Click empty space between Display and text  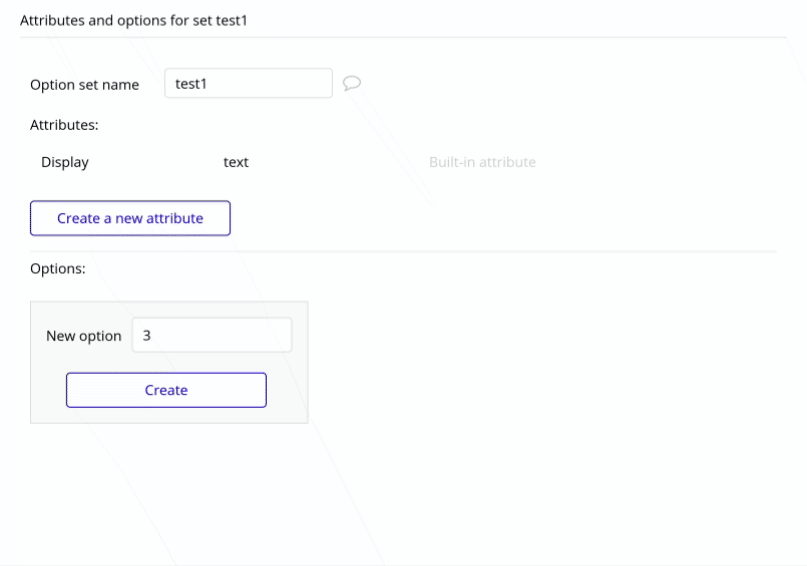point(155,162)
